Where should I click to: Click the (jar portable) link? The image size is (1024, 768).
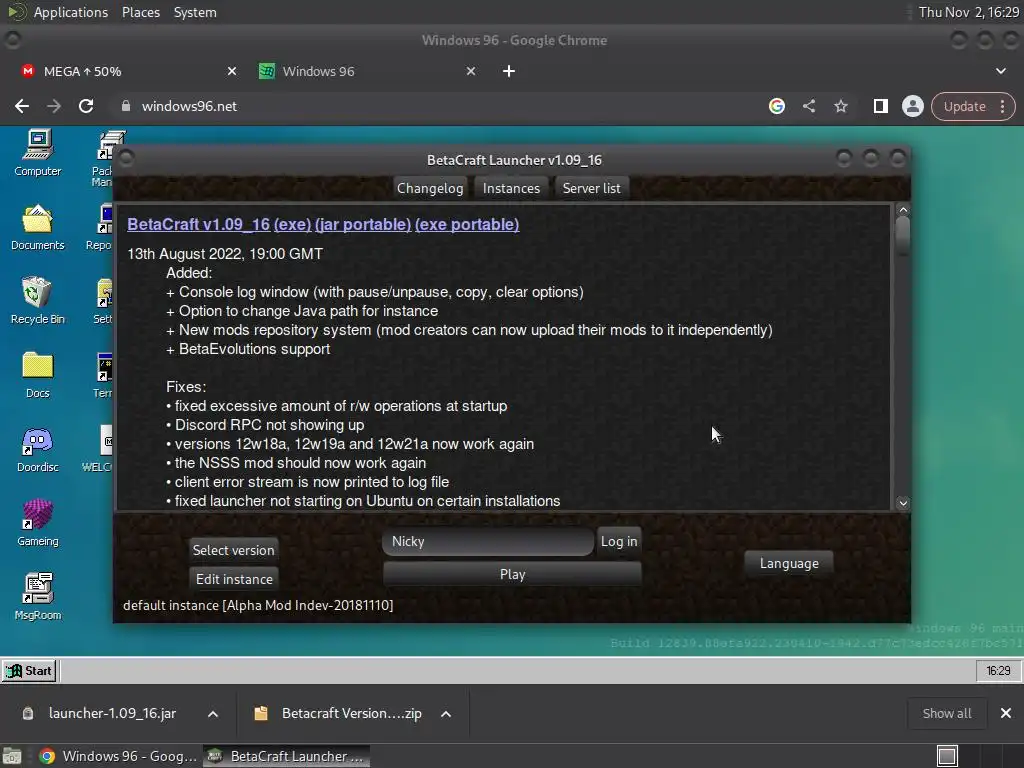point(363,224)
